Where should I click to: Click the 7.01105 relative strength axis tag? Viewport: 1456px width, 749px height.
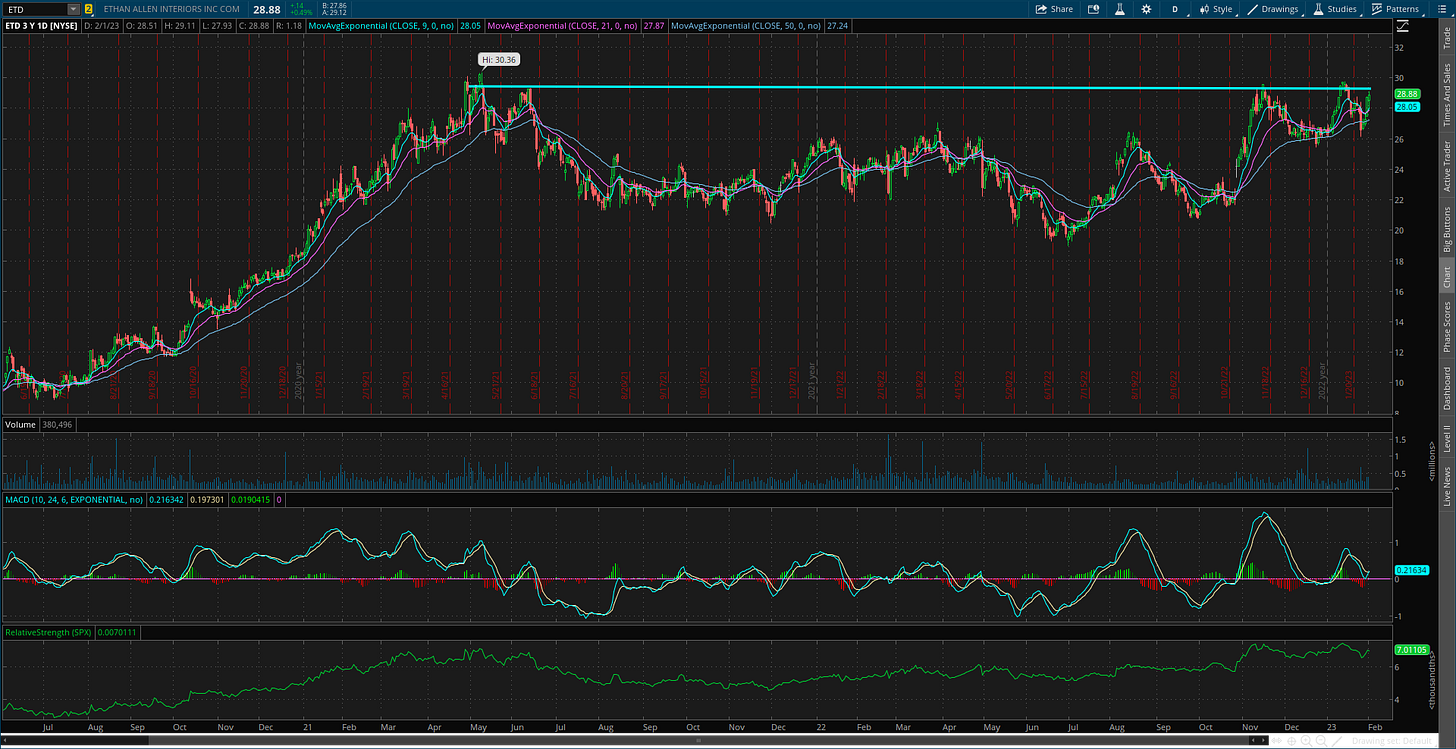tap(1409, 650)
